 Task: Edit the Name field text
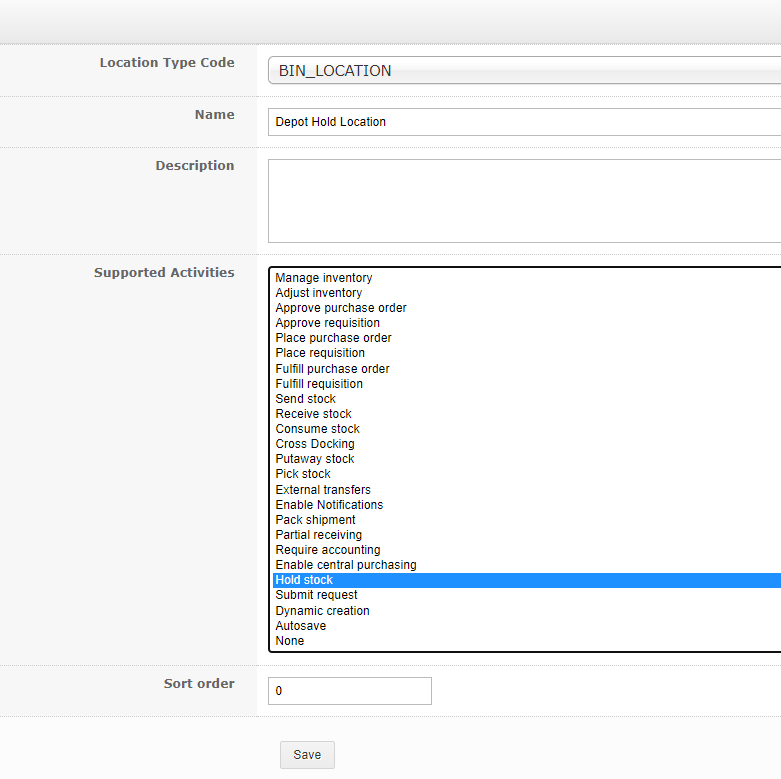(524, 122)
